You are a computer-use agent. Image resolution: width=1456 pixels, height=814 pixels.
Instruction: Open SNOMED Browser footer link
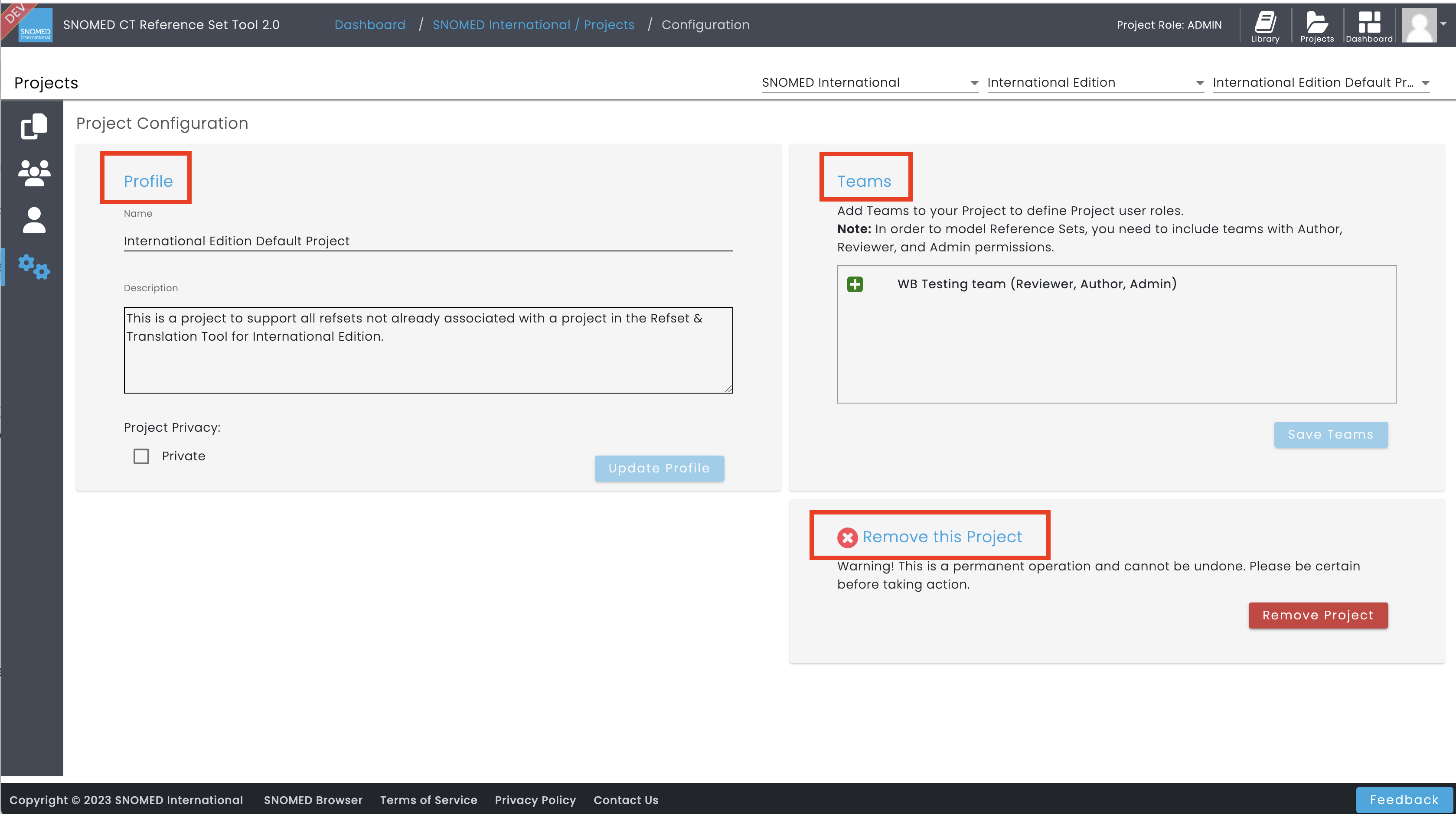point(313,800)
